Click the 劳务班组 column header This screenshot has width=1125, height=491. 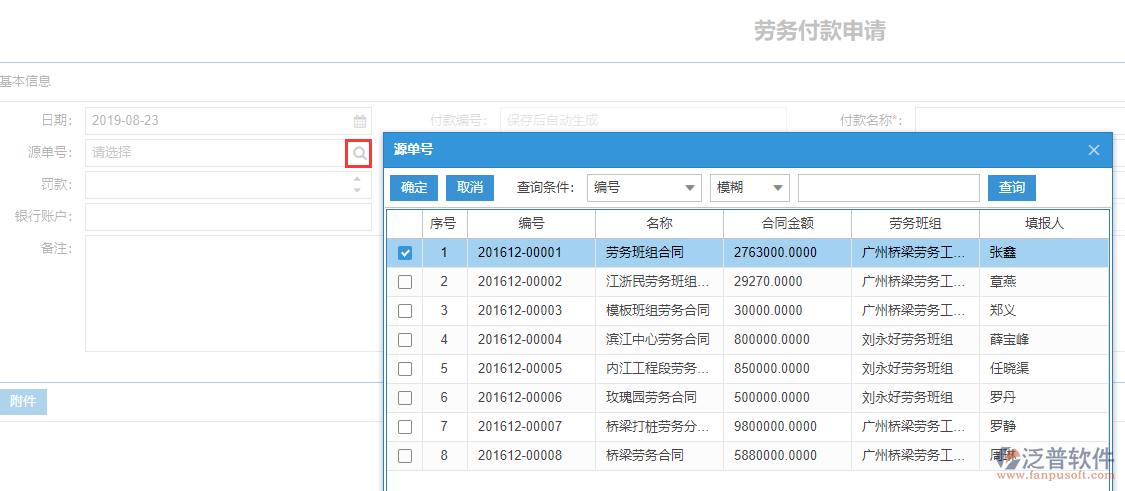[915, 224]
